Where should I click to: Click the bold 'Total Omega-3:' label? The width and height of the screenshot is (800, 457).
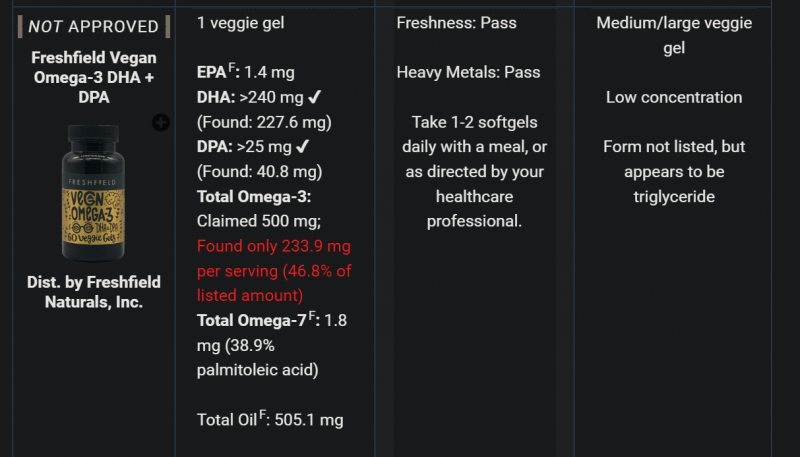click(x=254, y=196)
